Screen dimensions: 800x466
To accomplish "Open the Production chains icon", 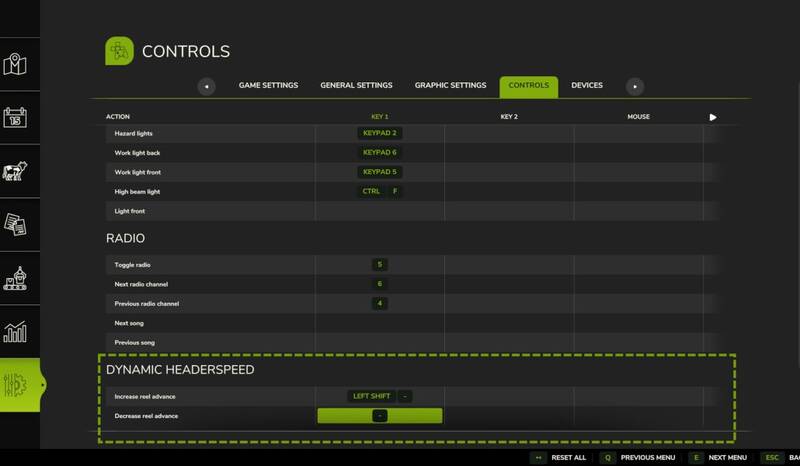I will click(x=15, y=278).
